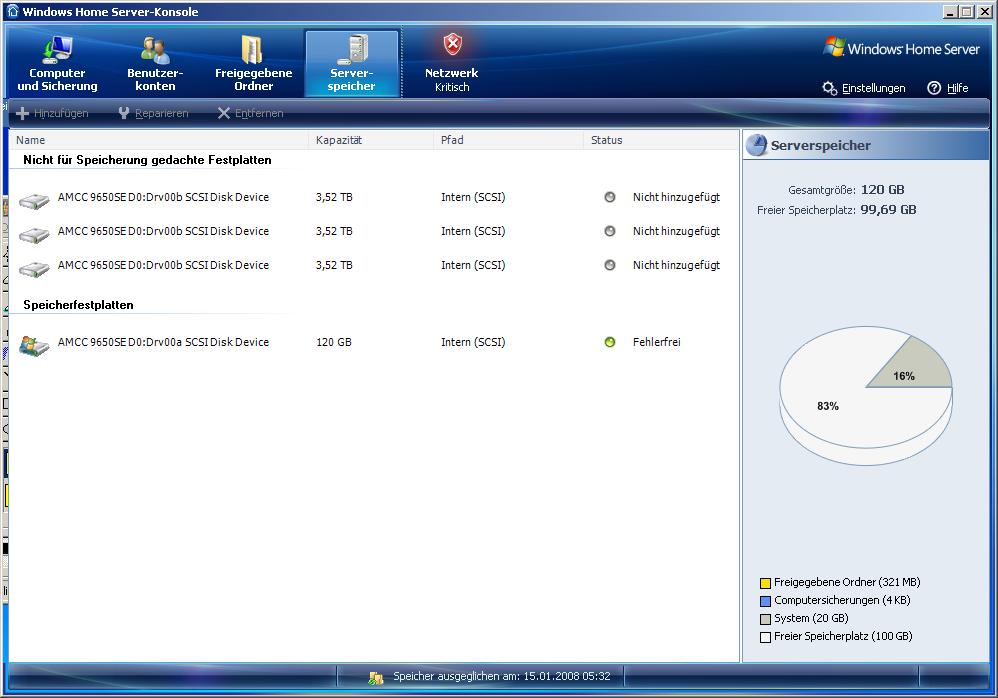Click the Serverspeicher server tower icon
This screenshot has width=998, height=698.
click(x=354, y=49)
